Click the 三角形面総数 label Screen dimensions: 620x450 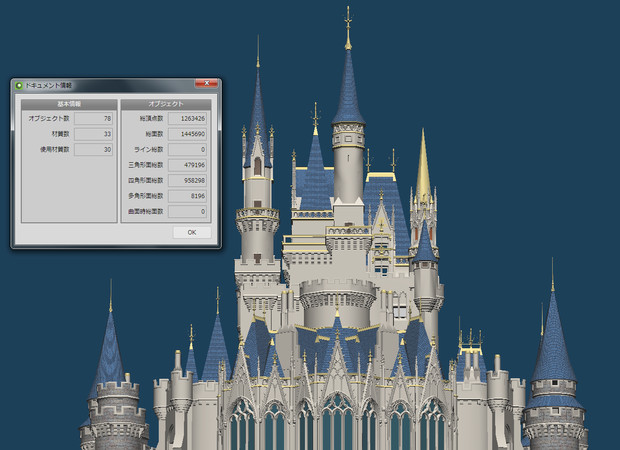[x=146, y=165]
